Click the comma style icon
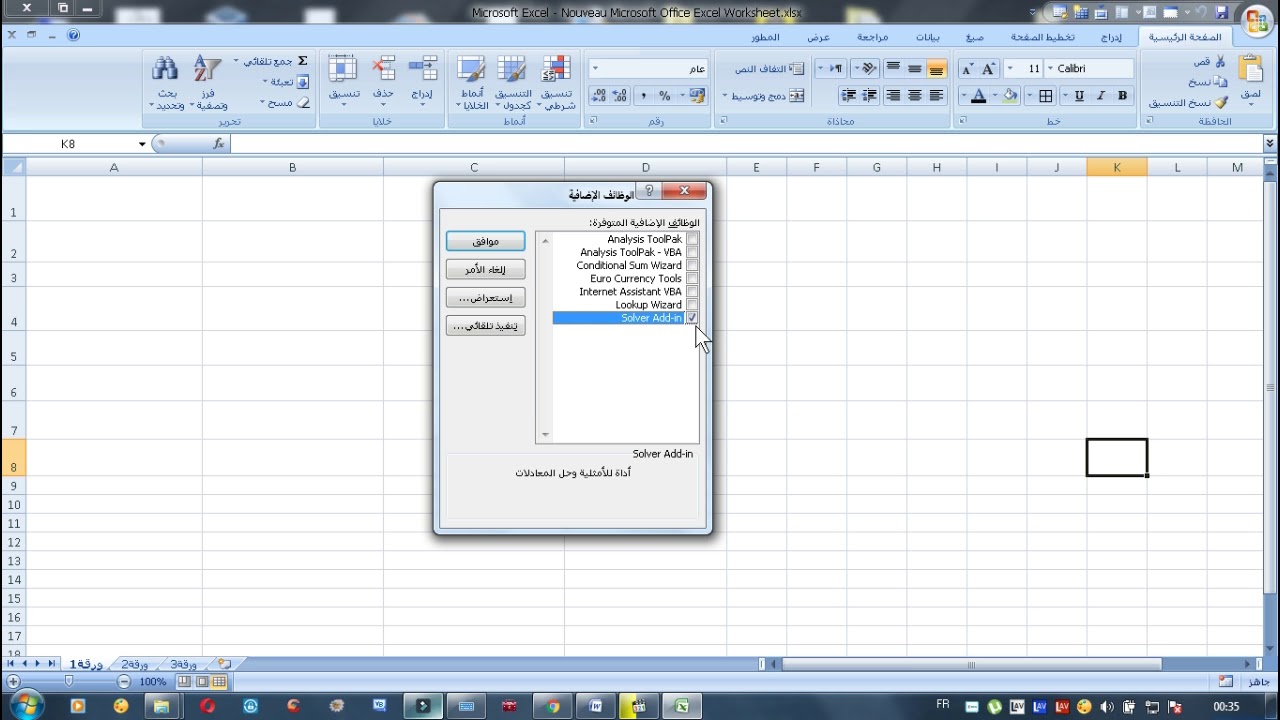 coord(643,96)
